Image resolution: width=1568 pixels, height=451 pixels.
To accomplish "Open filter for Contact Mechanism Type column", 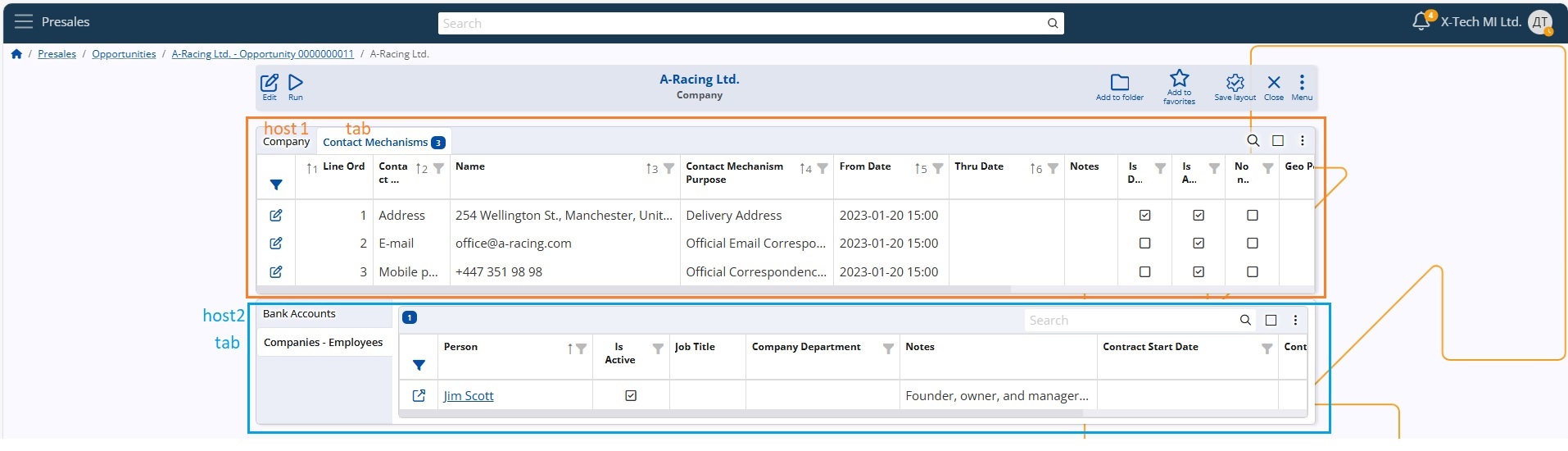I will coord(438,169).
